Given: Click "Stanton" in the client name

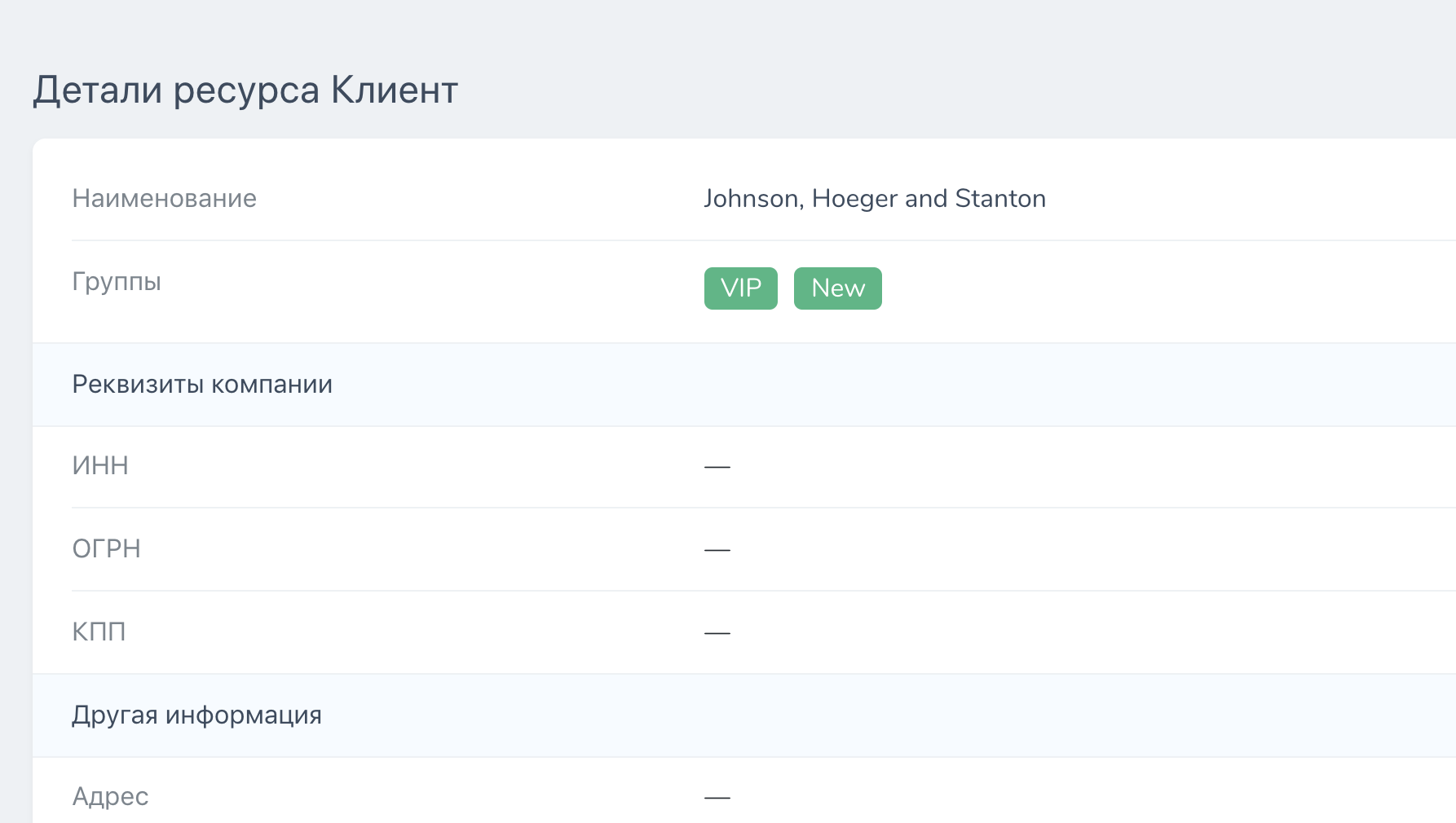Looking at the screenshot, I should pyautogui.click(x=1000, y=199).
